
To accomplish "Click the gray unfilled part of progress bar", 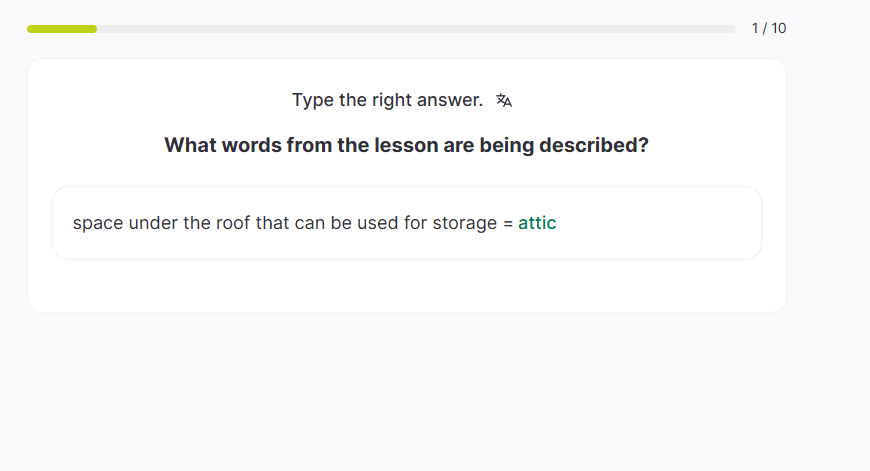I will (415, 29).
